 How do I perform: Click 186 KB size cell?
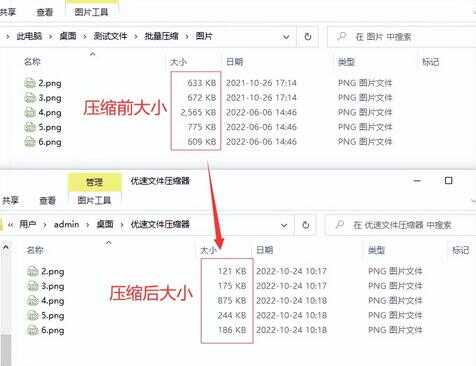tap(232, 330)
